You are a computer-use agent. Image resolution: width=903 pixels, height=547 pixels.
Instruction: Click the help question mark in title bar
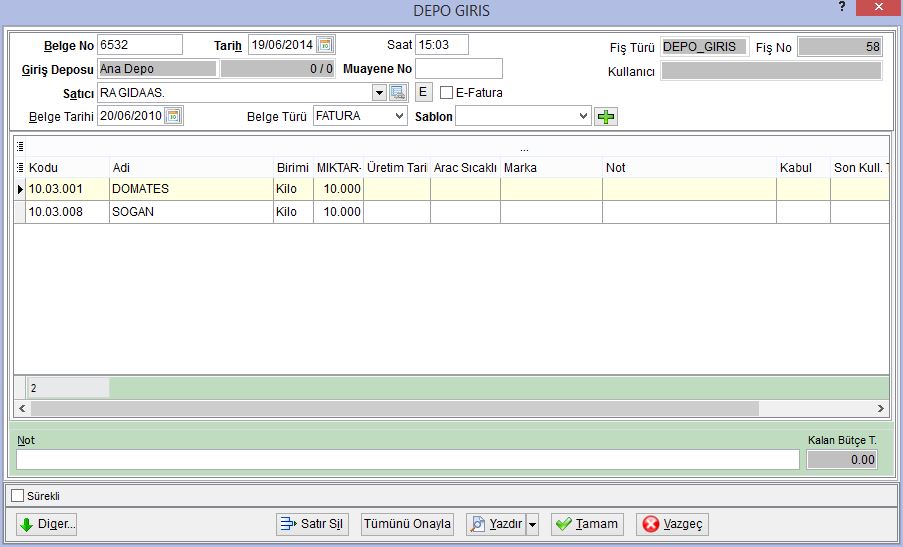point(842,7)
